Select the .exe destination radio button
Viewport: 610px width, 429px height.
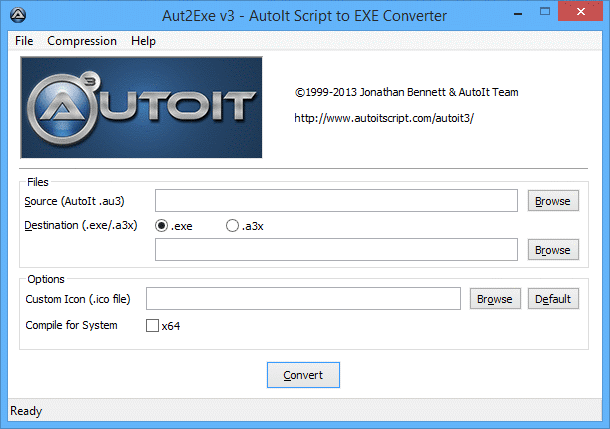161,226
